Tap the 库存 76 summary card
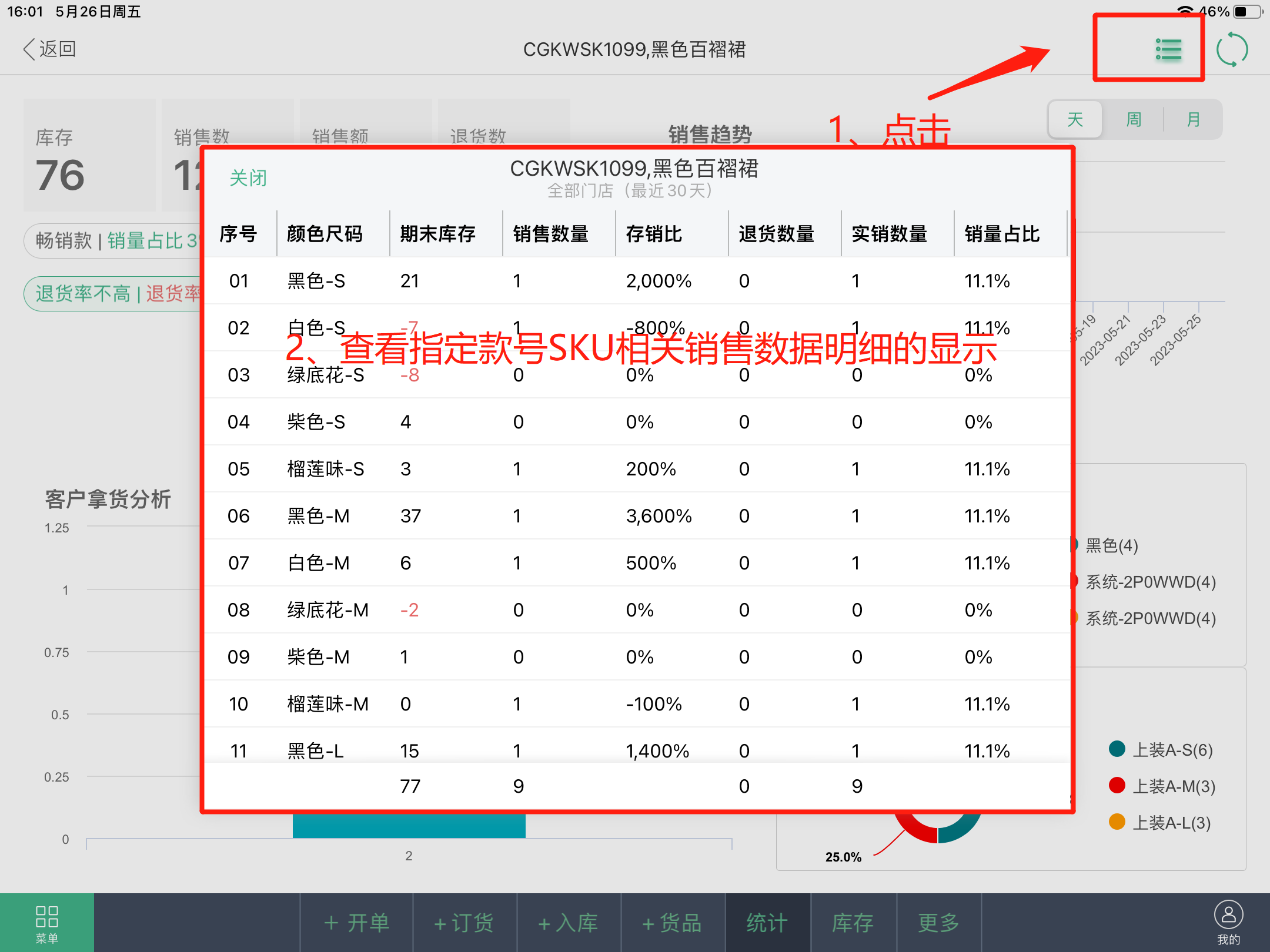The height and width of the screenshot is (952, 1270). [x=89, y=155]
